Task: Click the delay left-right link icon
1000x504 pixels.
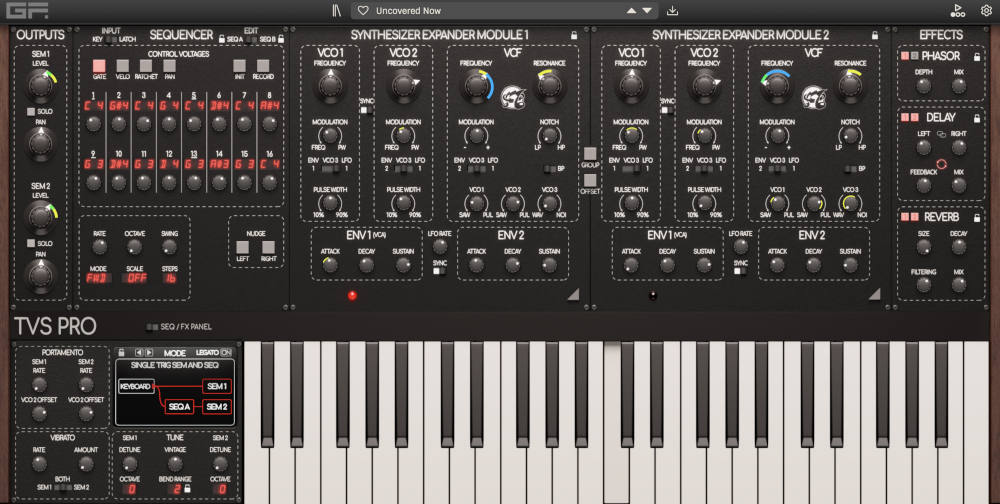Action: [941, 133]
